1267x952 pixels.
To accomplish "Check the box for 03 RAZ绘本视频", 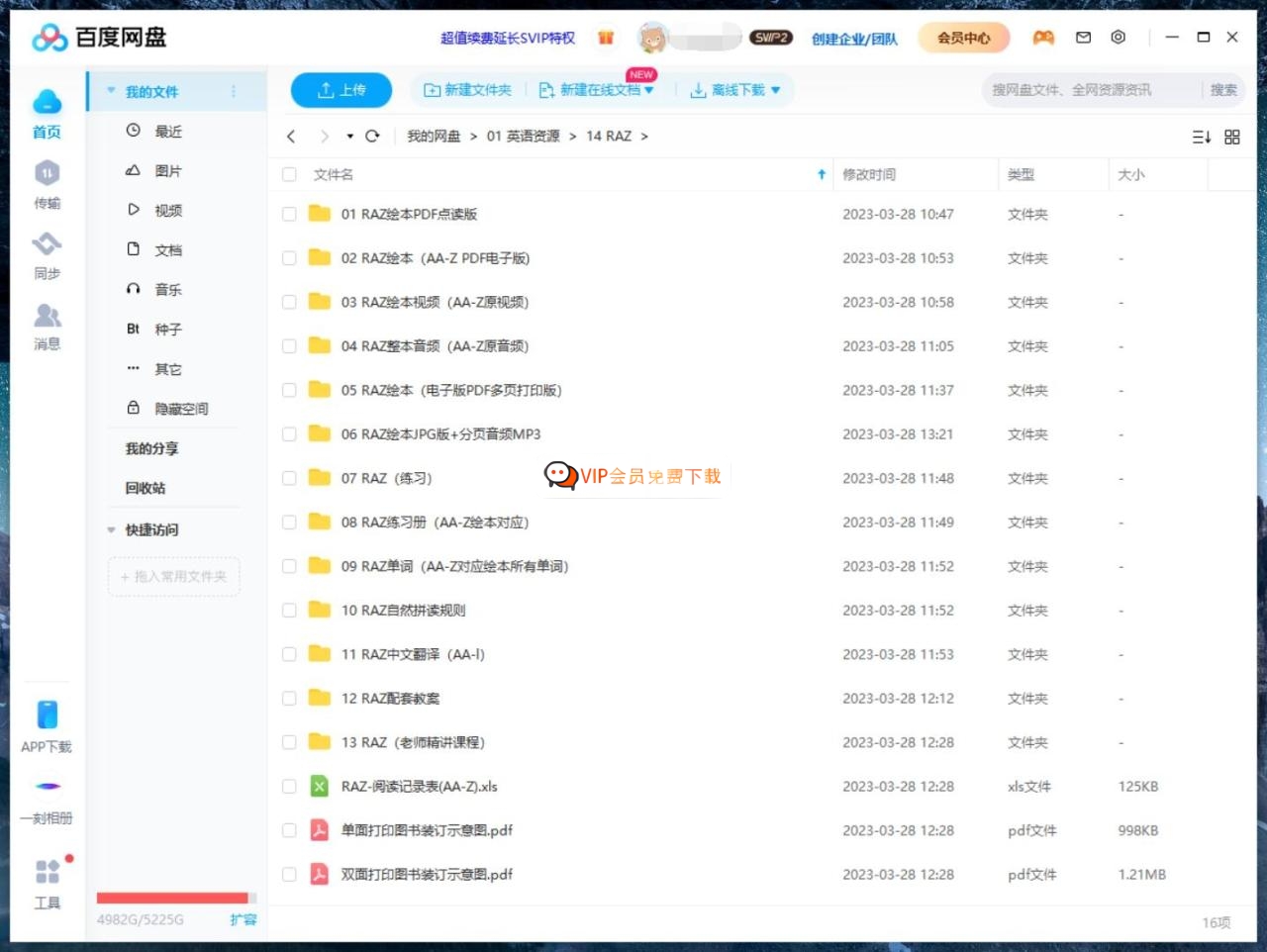I will (x=289, y=302).
